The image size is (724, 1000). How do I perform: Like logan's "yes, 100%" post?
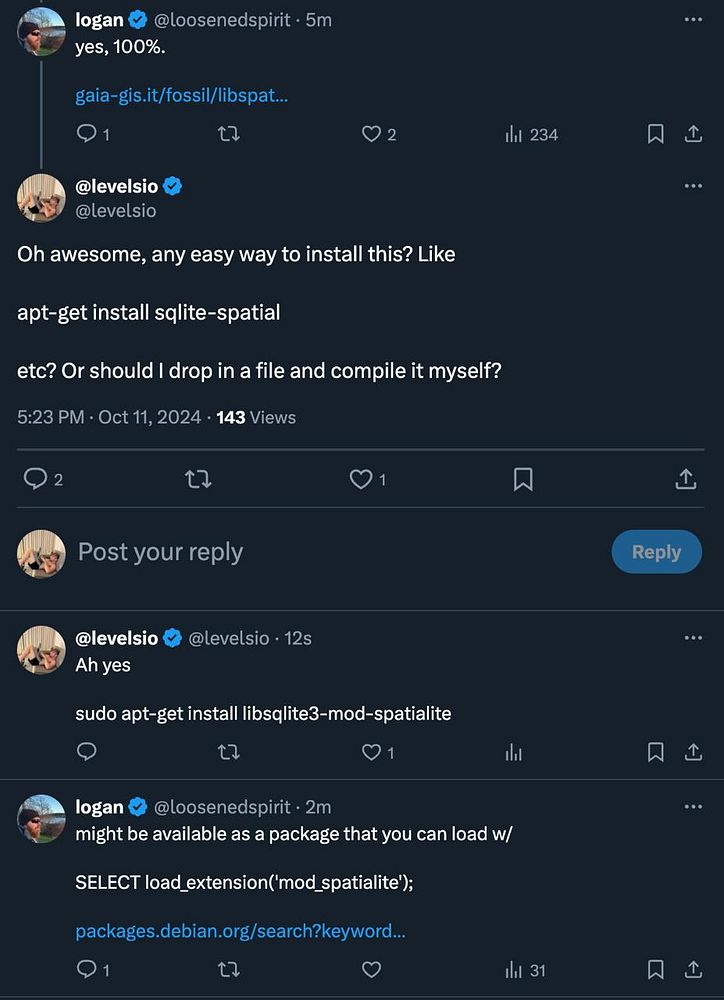pos(371,134)
